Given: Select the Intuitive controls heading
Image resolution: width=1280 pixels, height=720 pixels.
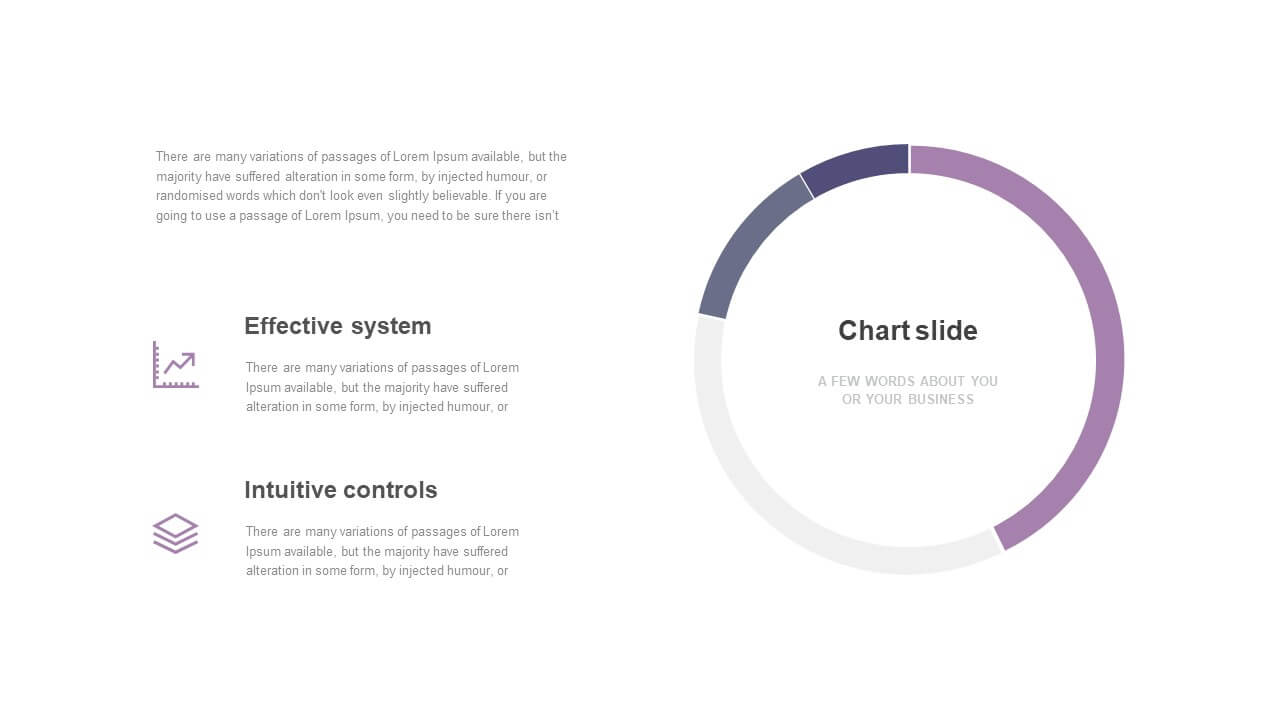Looking at the screenshot, I should [341, 490].
